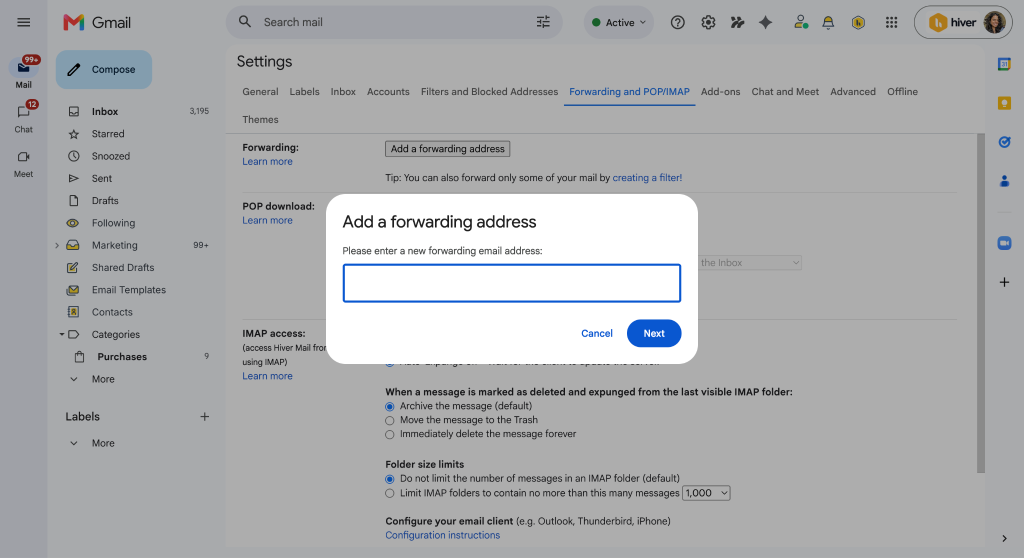Screen dimensions: 1024x558
Task: Select Archive the message (default) option
Action: (390, 406)
